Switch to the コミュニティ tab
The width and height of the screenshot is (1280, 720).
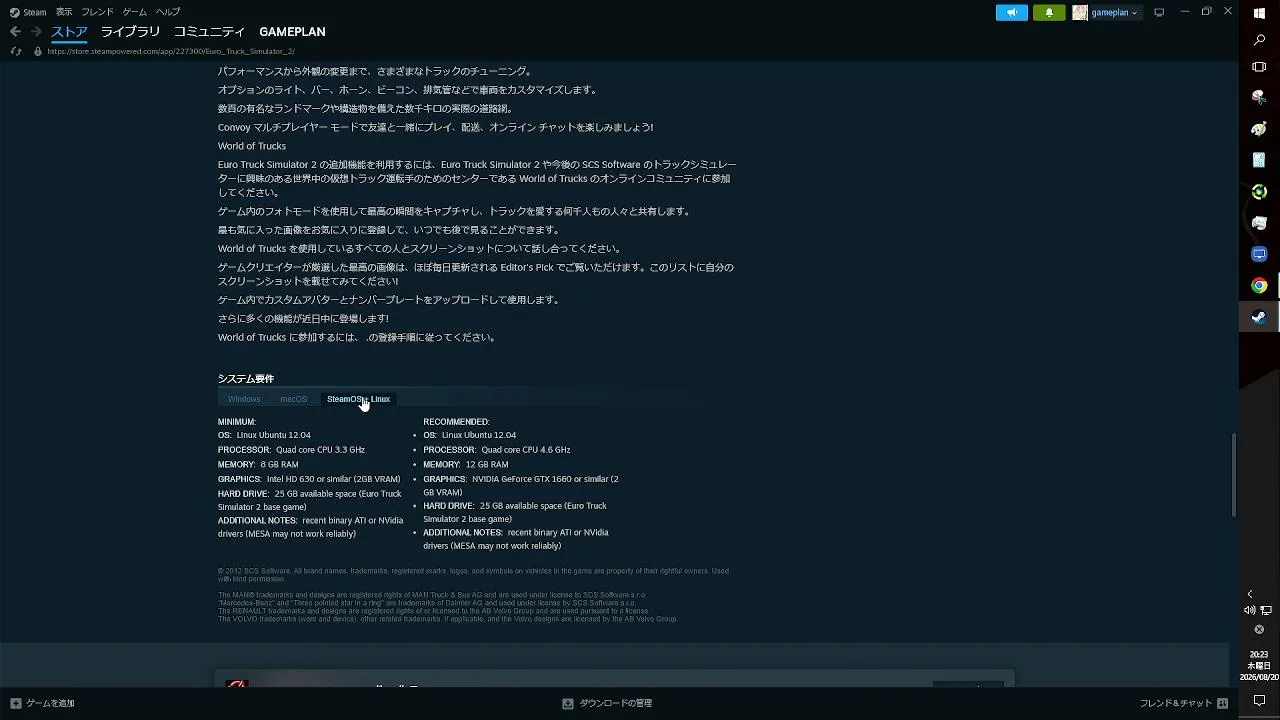209,32
